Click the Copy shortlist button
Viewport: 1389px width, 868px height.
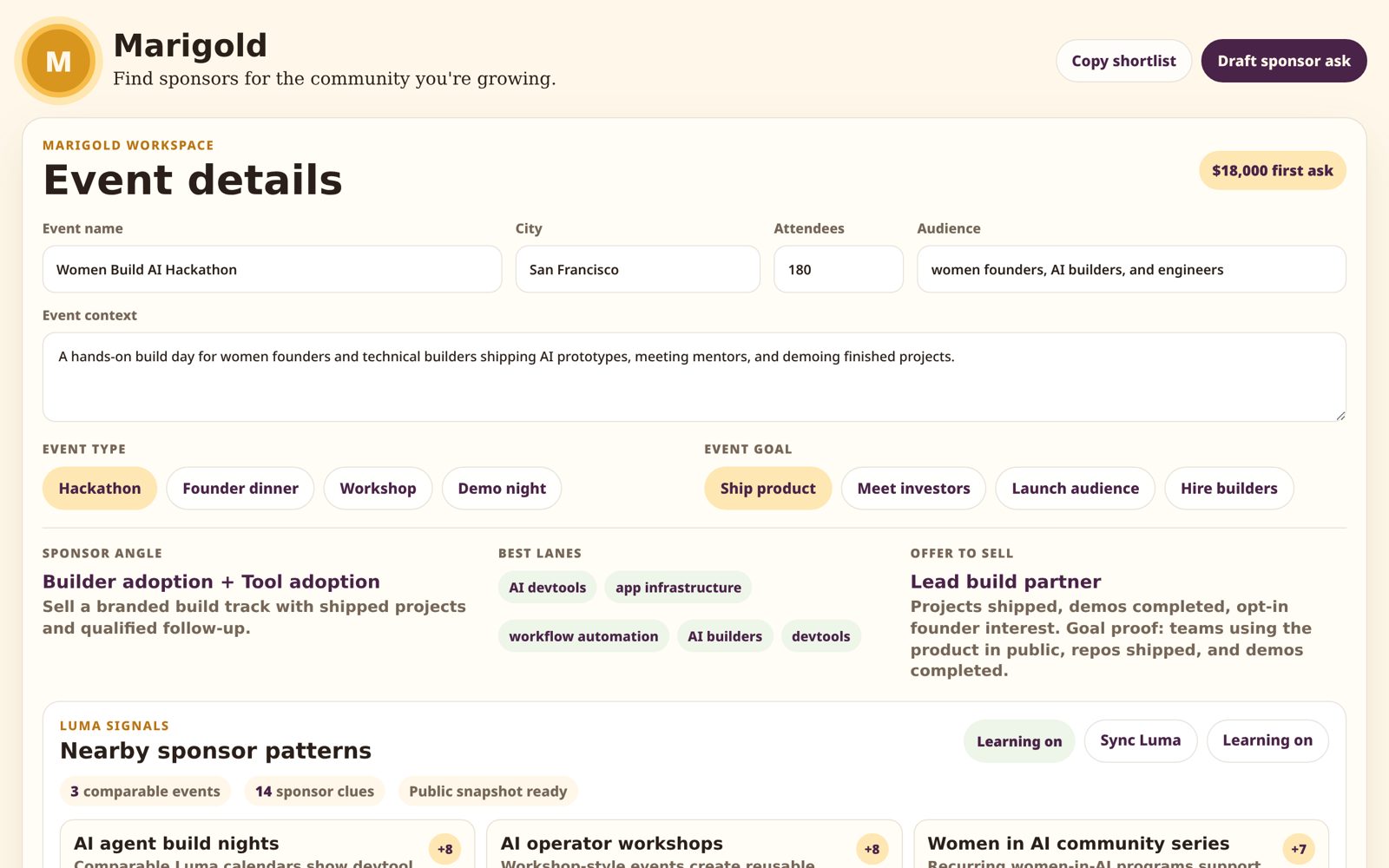pyautogui.click(x=1123, y=61)
